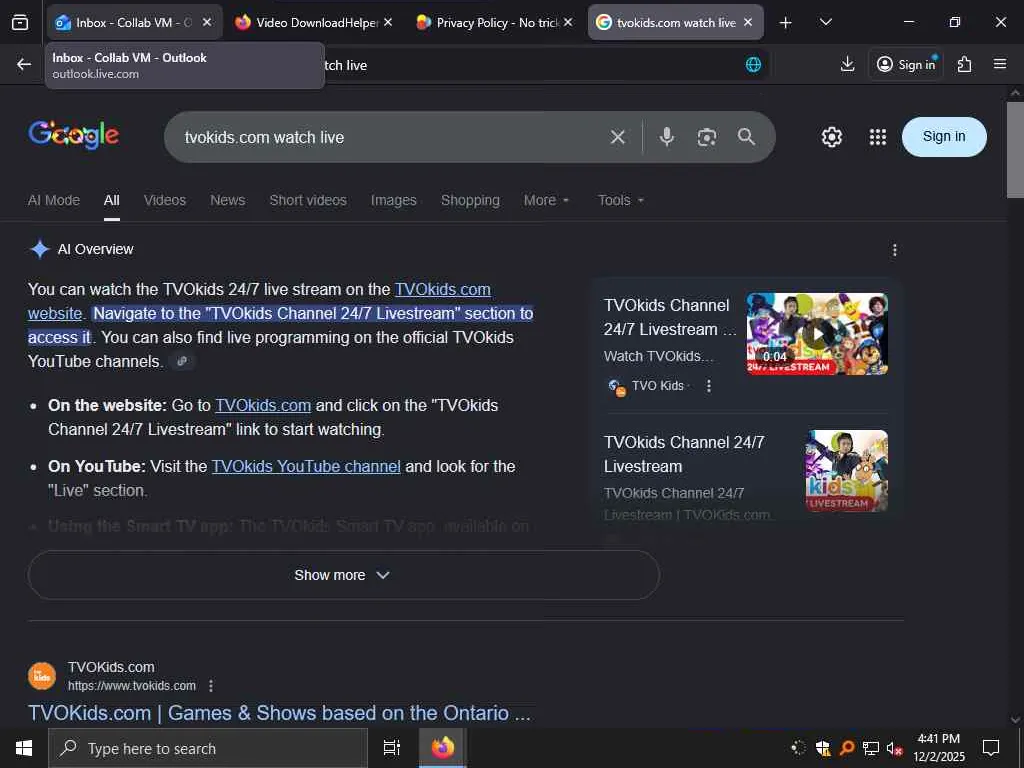Open options dots next to TVO Kids source
1024x768 pixels.
[709, 386]
